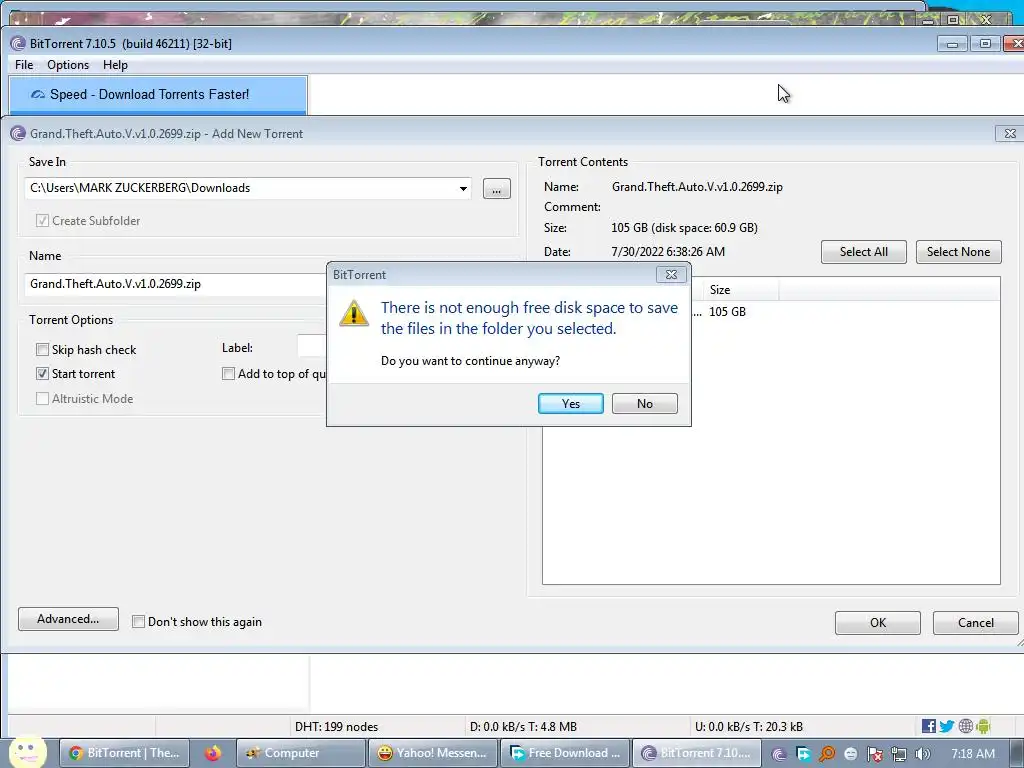The width and height of the screenshot is (1024, 768).
Task: Click OK in the Add New Torrent dialog
Action: coord(878,623)
